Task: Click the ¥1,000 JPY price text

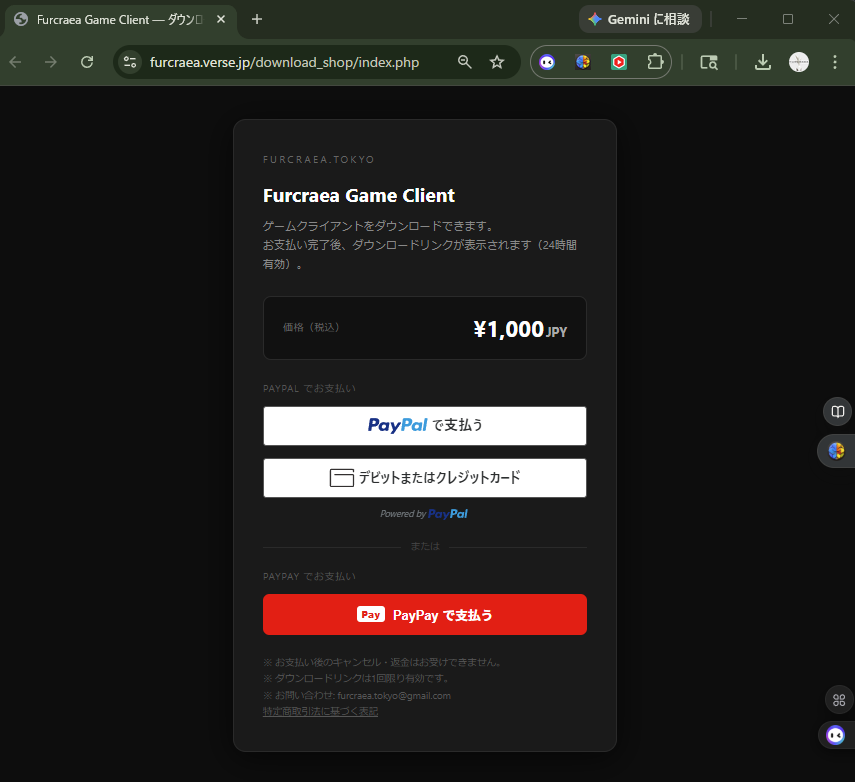Action: pyautogui.click(x=520, y=329)
